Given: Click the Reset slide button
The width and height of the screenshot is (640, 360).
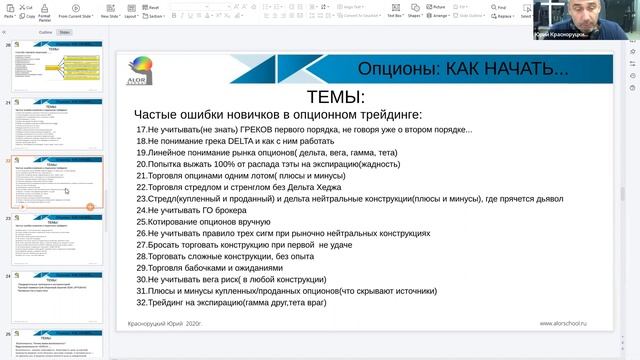Looking at the screenshot, I should click(x=151, y=7).
